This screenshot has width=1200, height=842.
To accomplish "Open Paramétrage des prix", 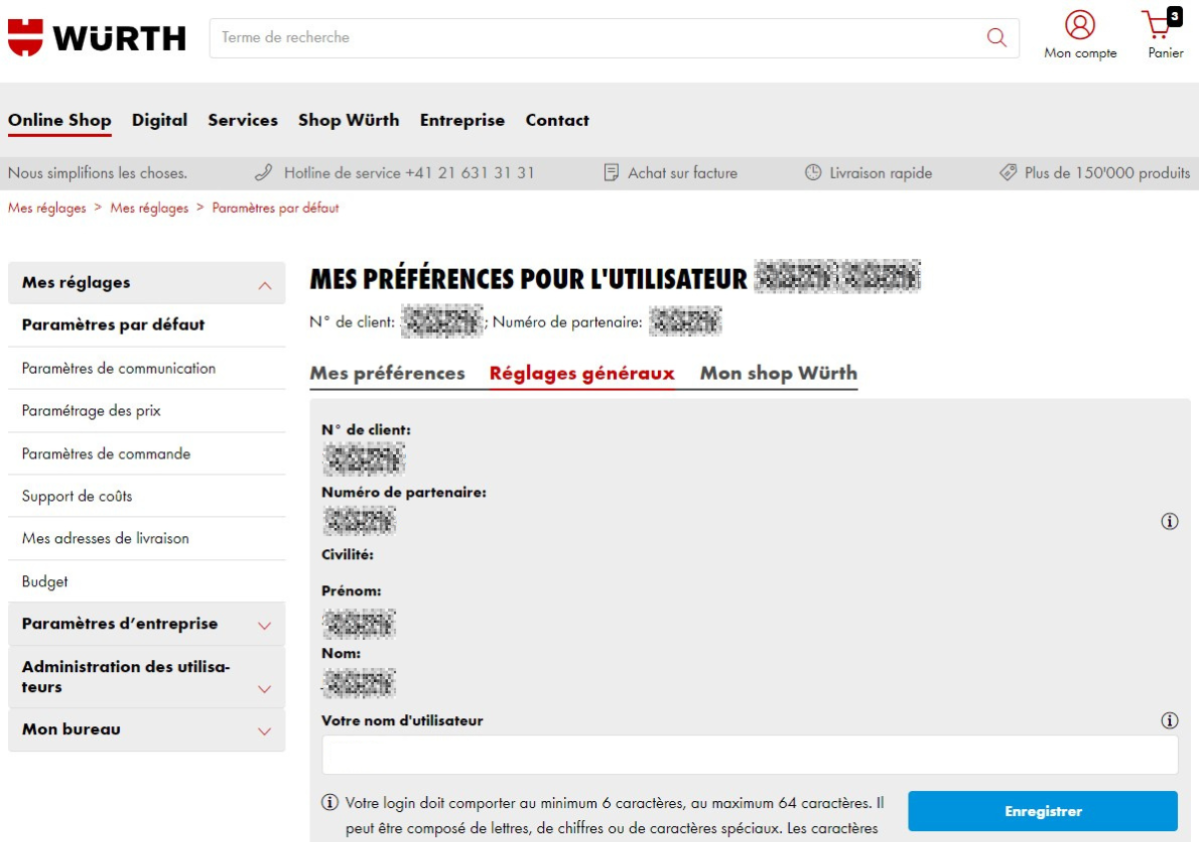I will click(146, 411).
